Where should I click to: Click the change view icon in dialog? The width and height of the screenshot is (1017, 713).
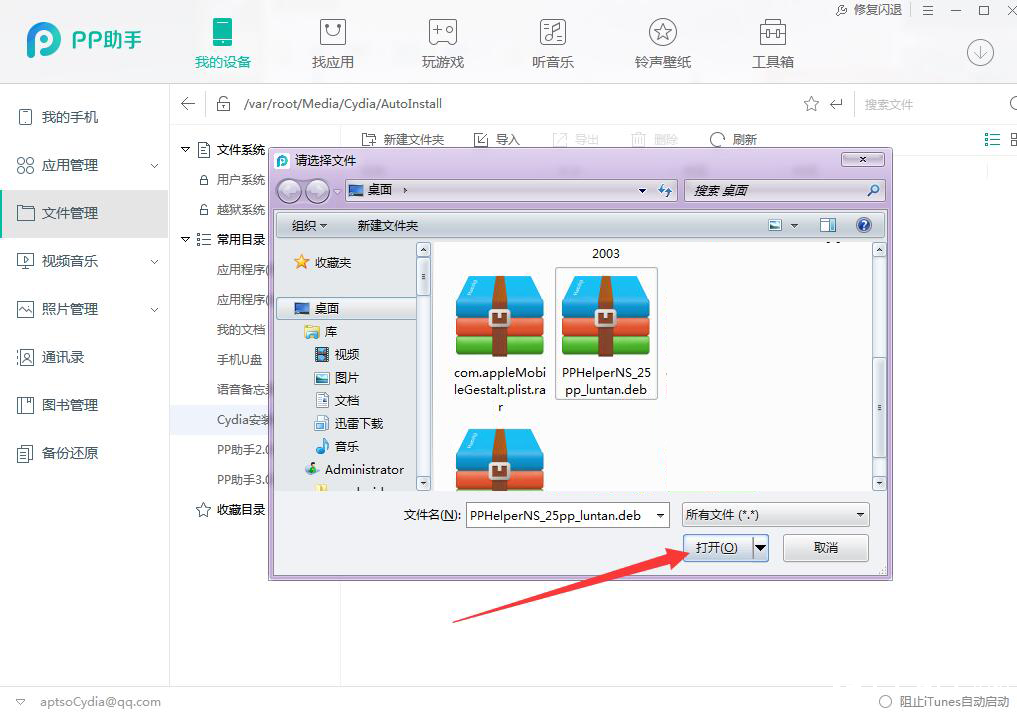775,225
